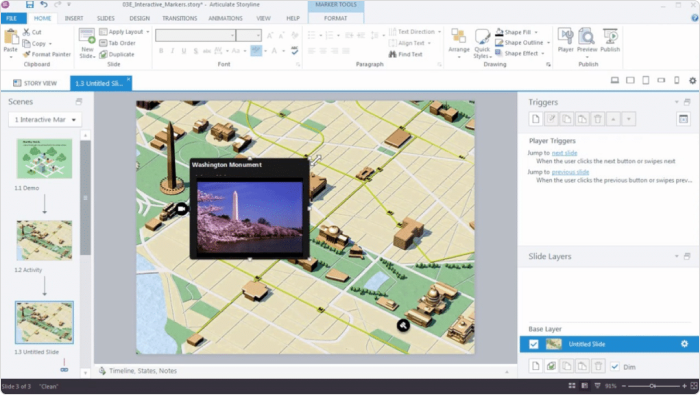Select the 1.2 Activity slide thumbnail
Image resolution: width=700 pixels, height=395 pixels.
coord(44,240)
